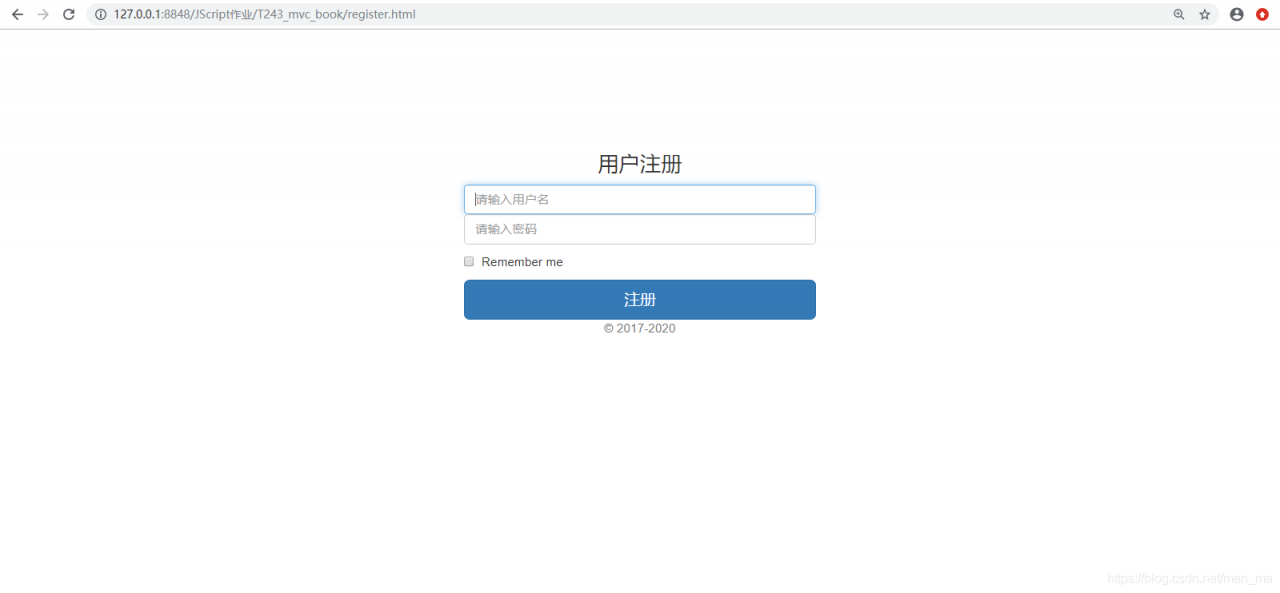Focus the 请输入用户名 username field
The height and width of the screenshot is (593, 1280).
[x=640, y=199]
